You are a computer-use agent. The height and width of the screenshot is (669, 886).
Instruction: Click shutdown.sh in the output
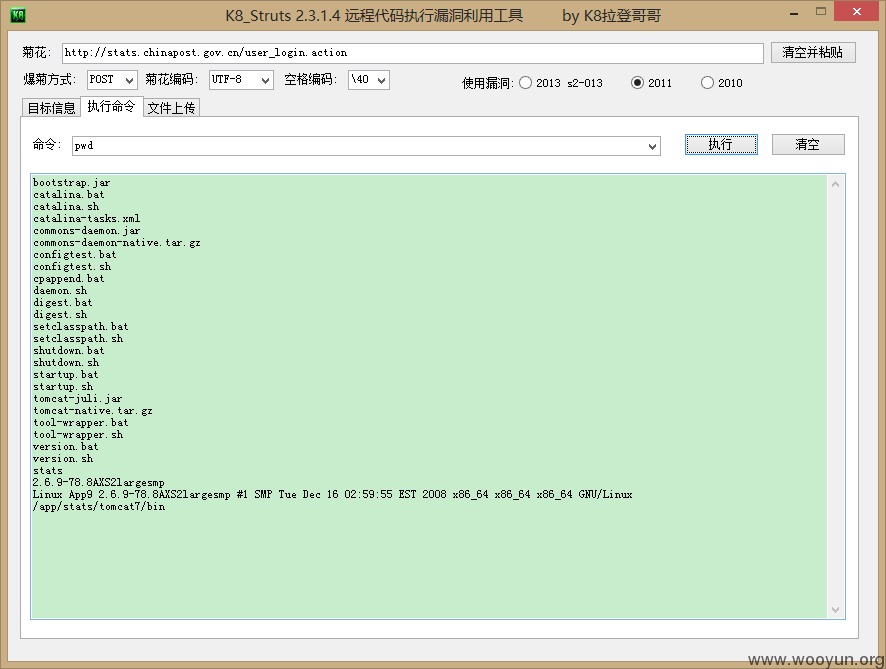[66, 362]
